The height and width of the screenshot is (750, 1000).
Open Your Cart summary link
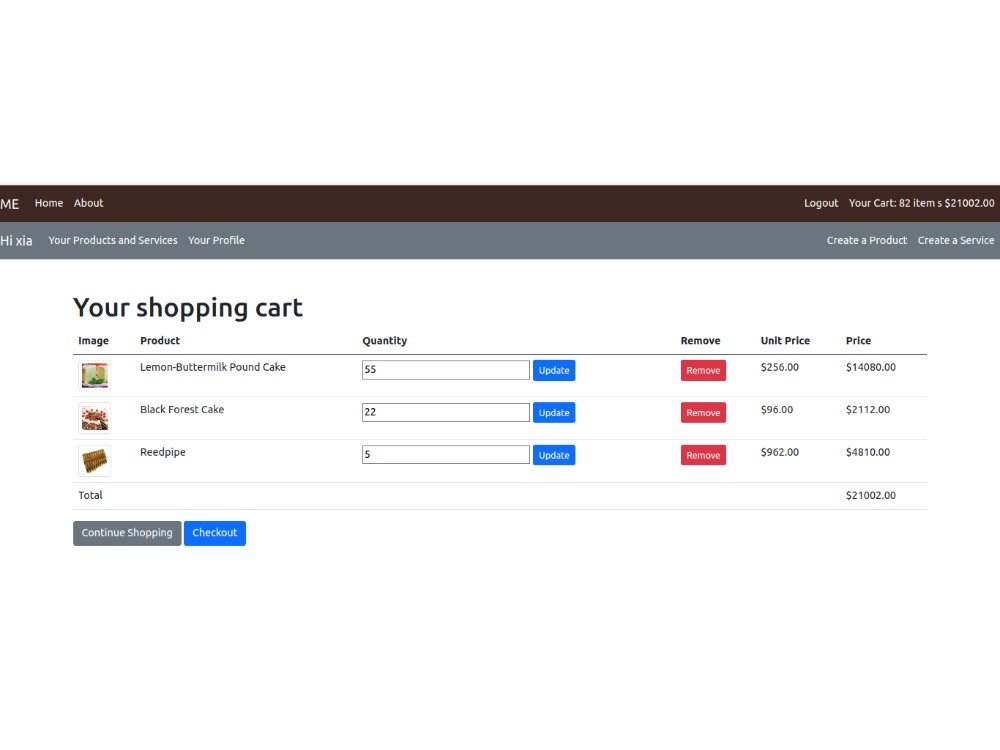(921, 203)
